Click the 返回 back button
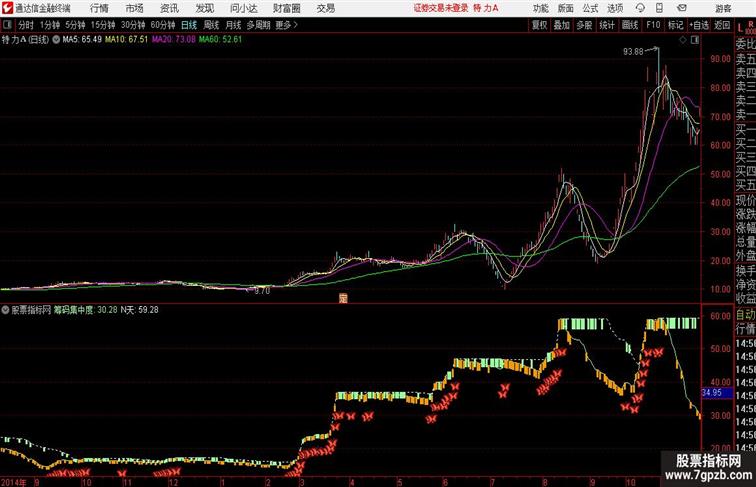The width and height of the screenshot is (756, 487). 722,25
